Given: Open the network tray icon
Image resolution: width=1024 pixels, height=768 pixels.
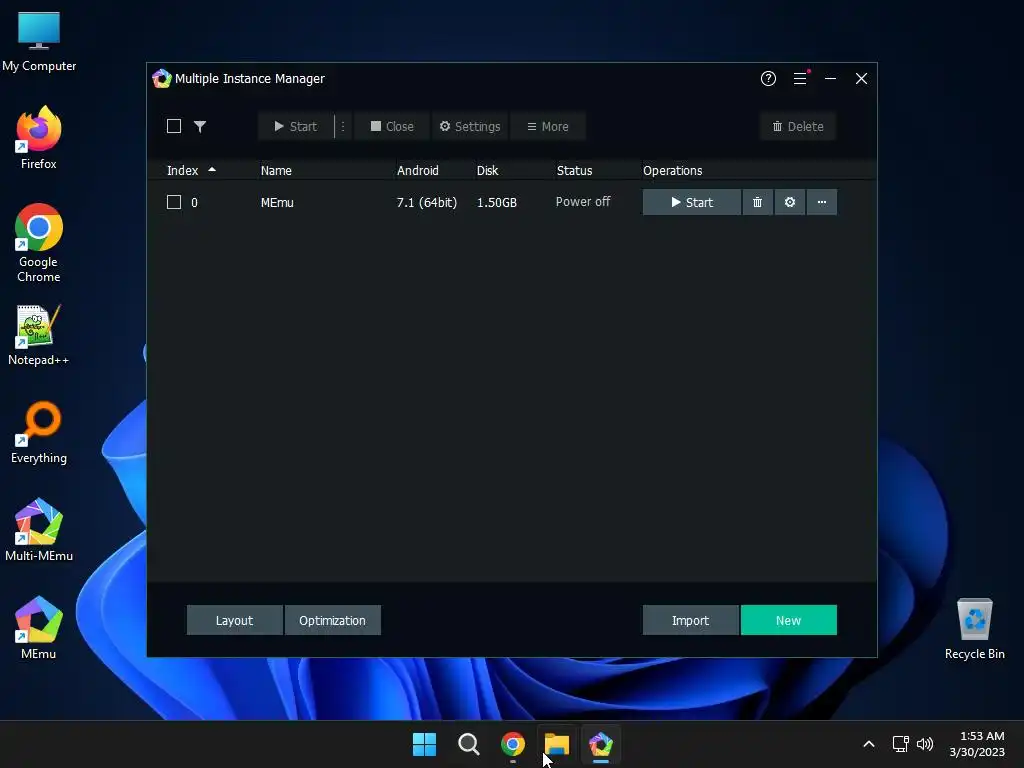Looking at the screenshot, I should (x=901, y=744).
